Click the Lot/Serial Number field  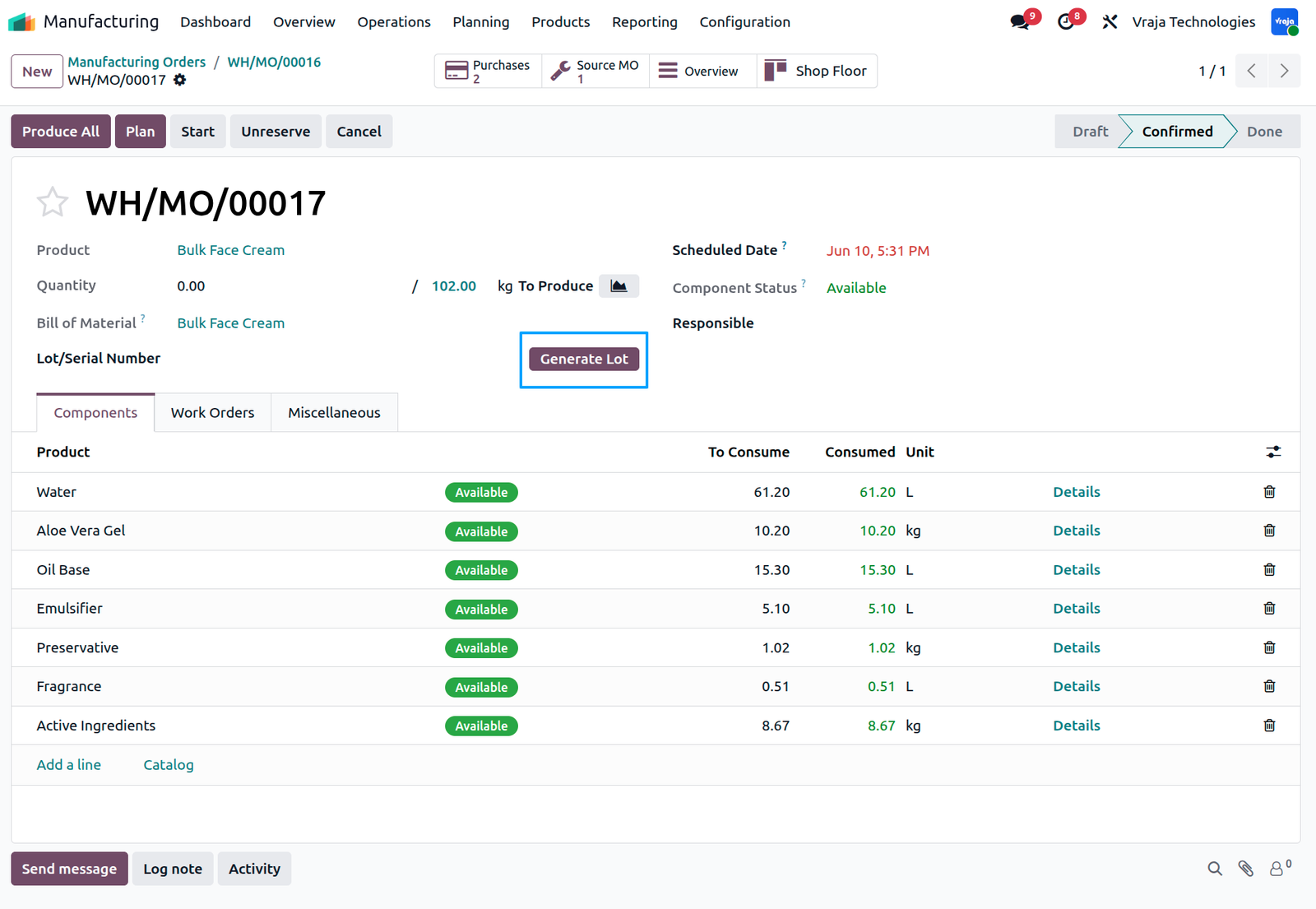345,359
